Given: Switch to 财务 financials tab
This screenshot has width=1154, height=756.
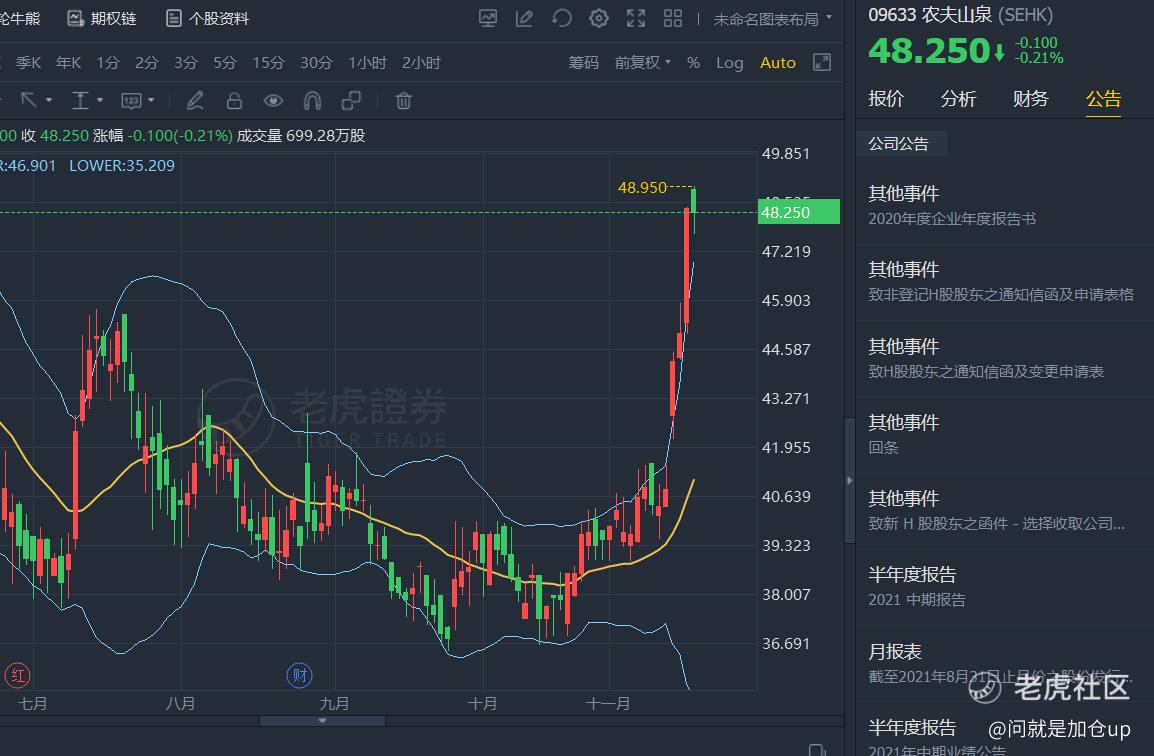Looking at the screenshot, I should [x=1030, y=99].
